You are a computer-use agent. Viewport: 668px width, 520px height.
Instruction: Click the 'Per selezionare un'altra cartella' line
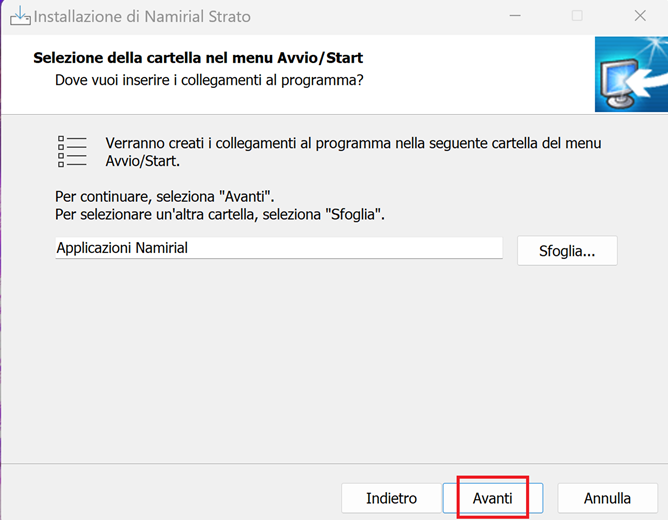[x=220, y=214]
